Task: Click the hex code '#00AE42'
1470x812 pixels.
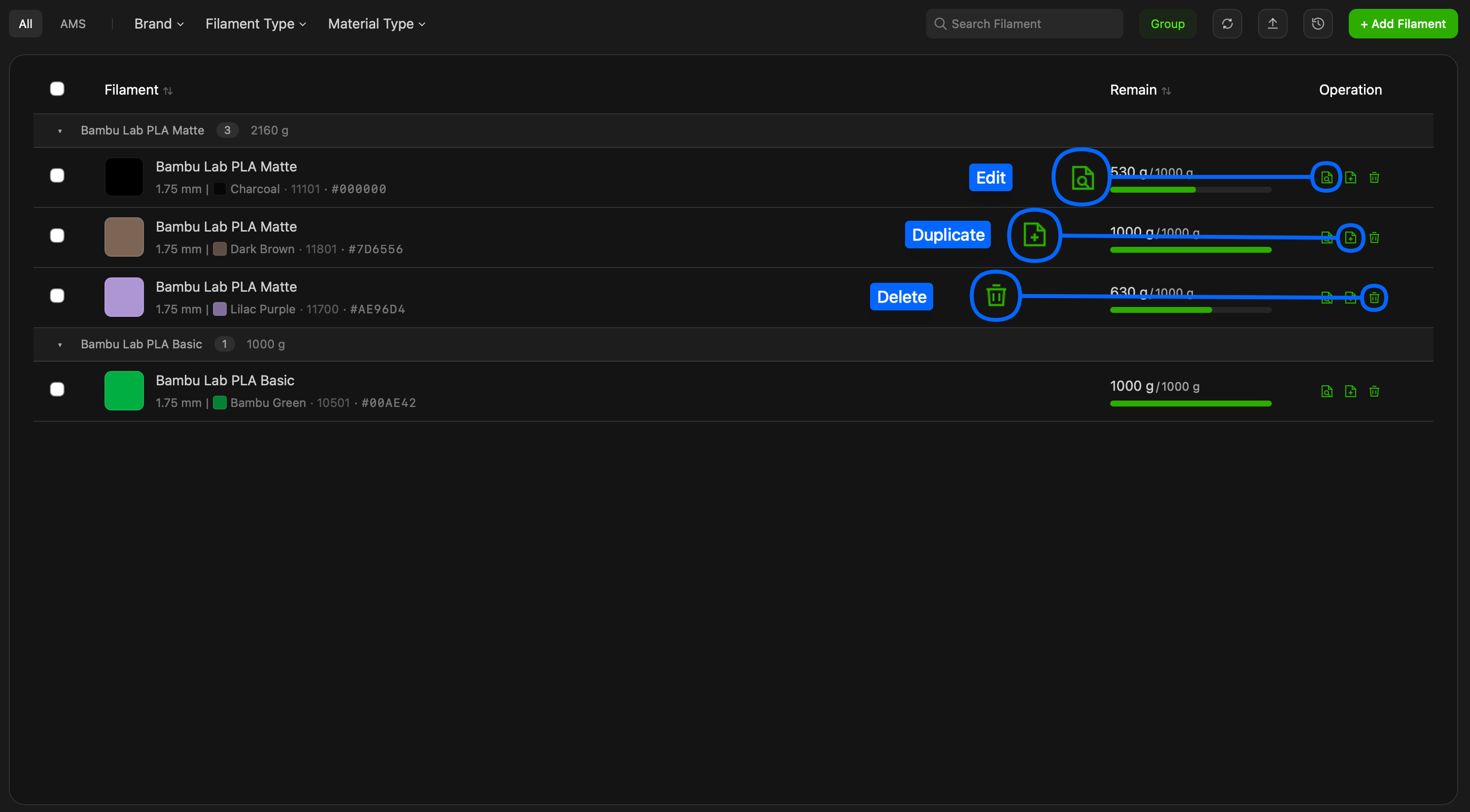Action: click(x=388, y=403)
